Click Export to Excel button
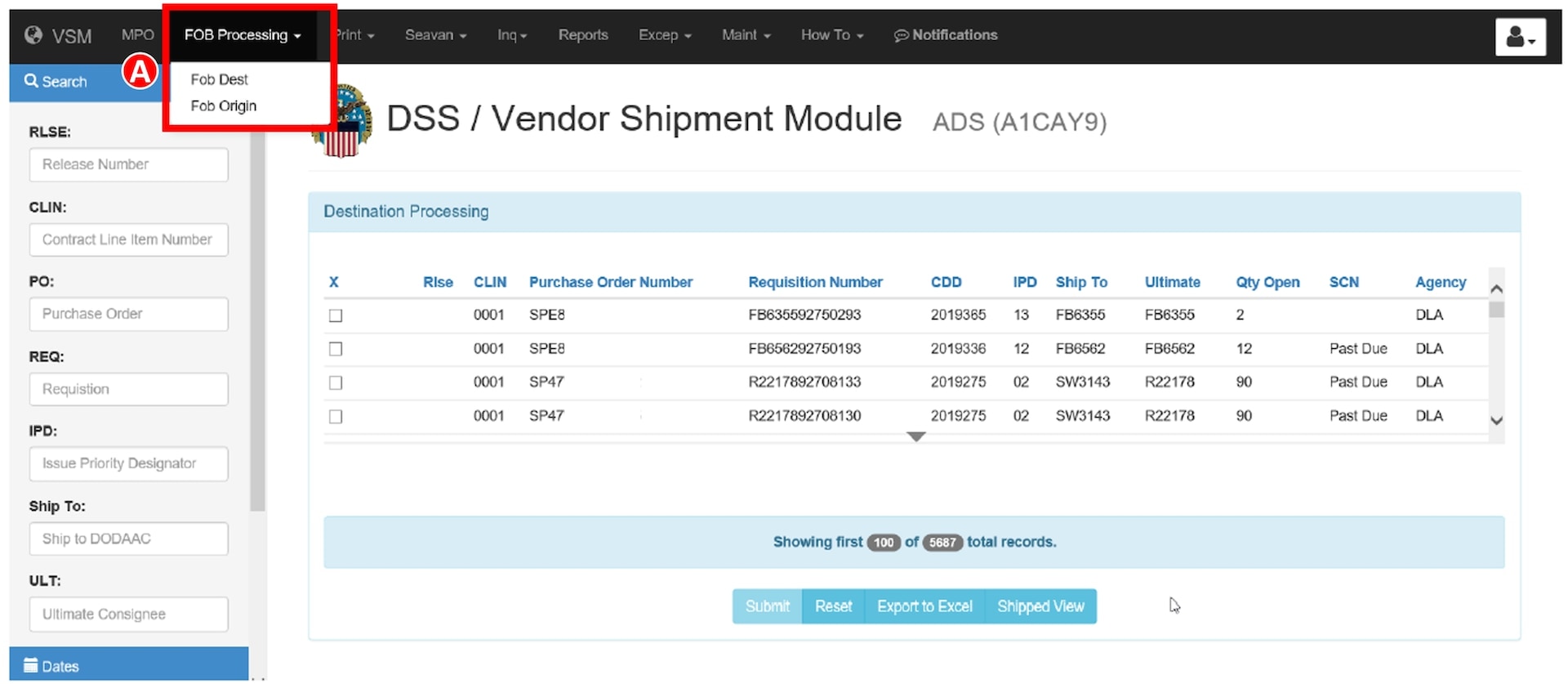Screen dimensions: 1568x684 point(924,606)
